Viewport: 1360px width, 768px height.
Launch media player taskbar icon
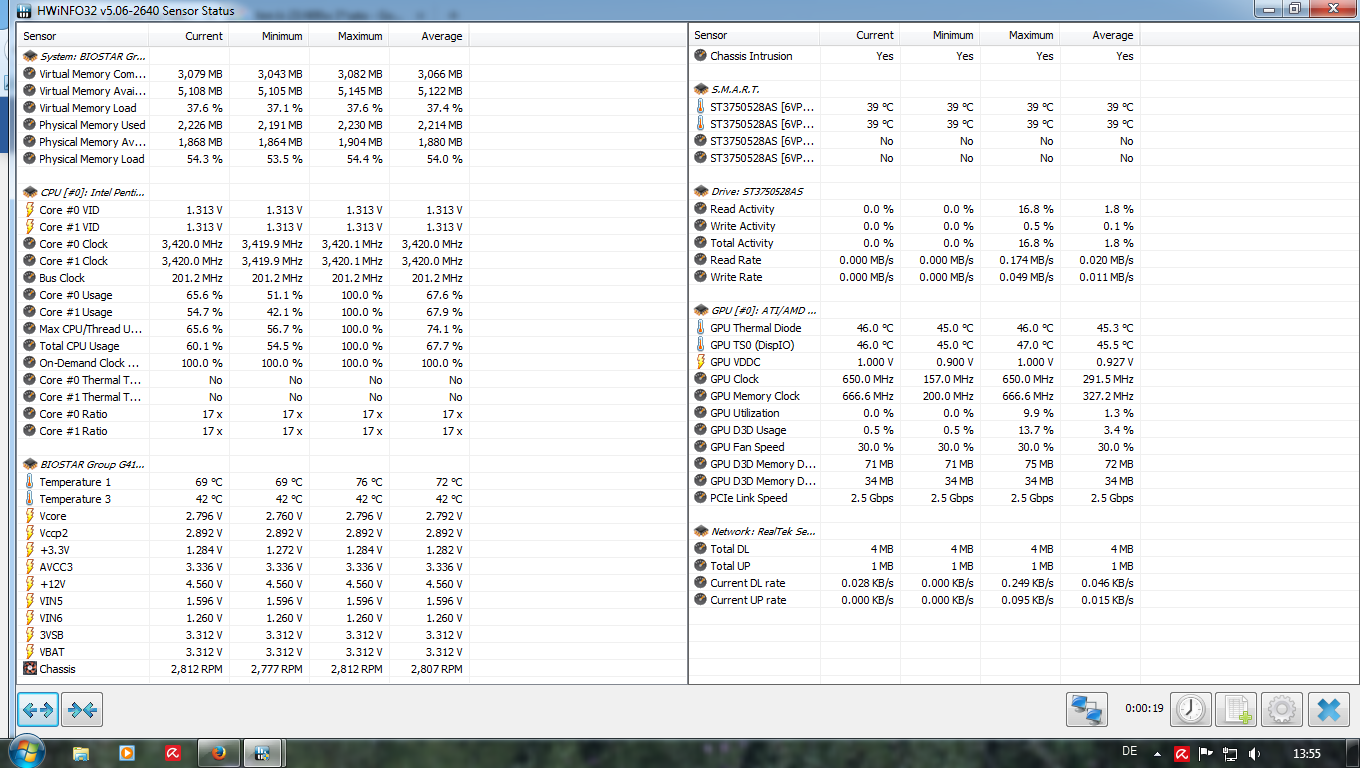click(127, 753)
